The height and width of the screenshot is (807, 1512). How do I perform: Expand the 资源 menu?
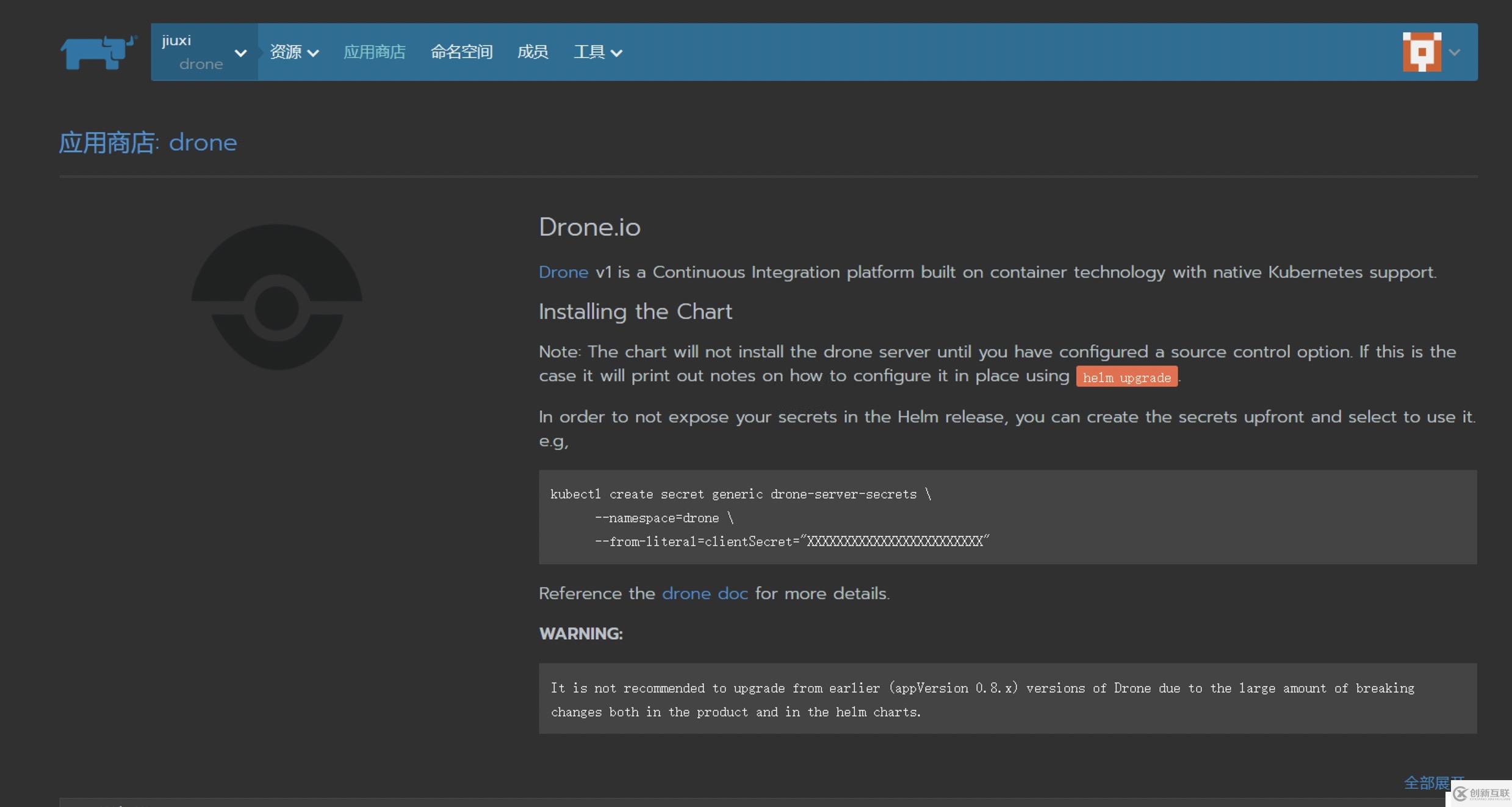[294, 52]
